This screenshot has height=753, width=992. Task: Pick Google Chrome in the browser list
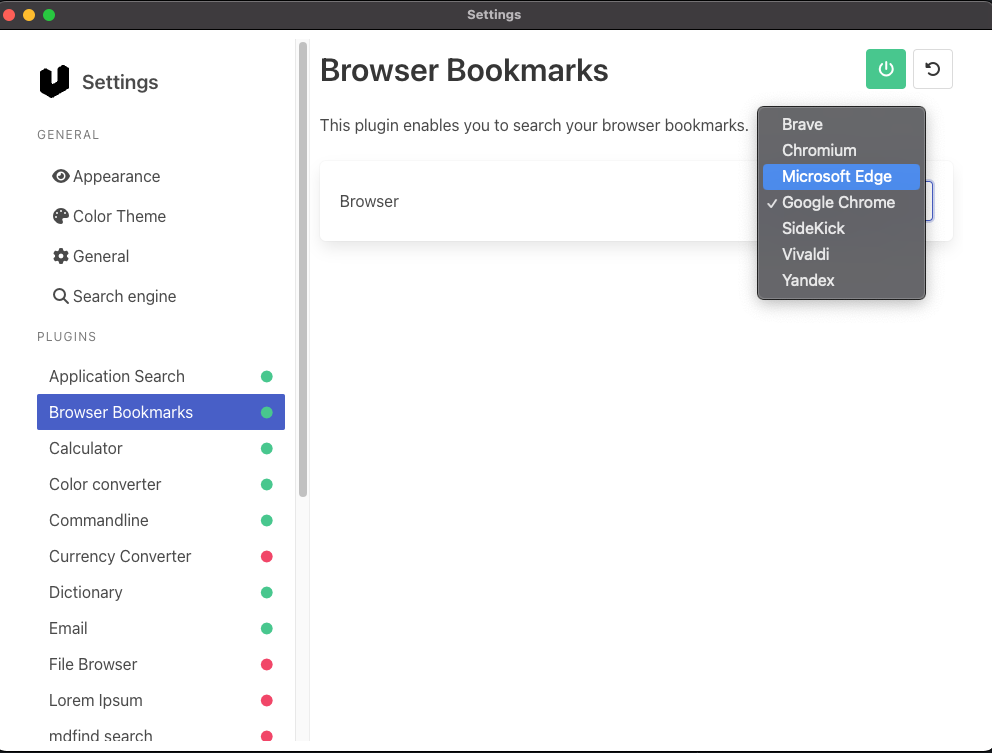[x=841, y=202]
